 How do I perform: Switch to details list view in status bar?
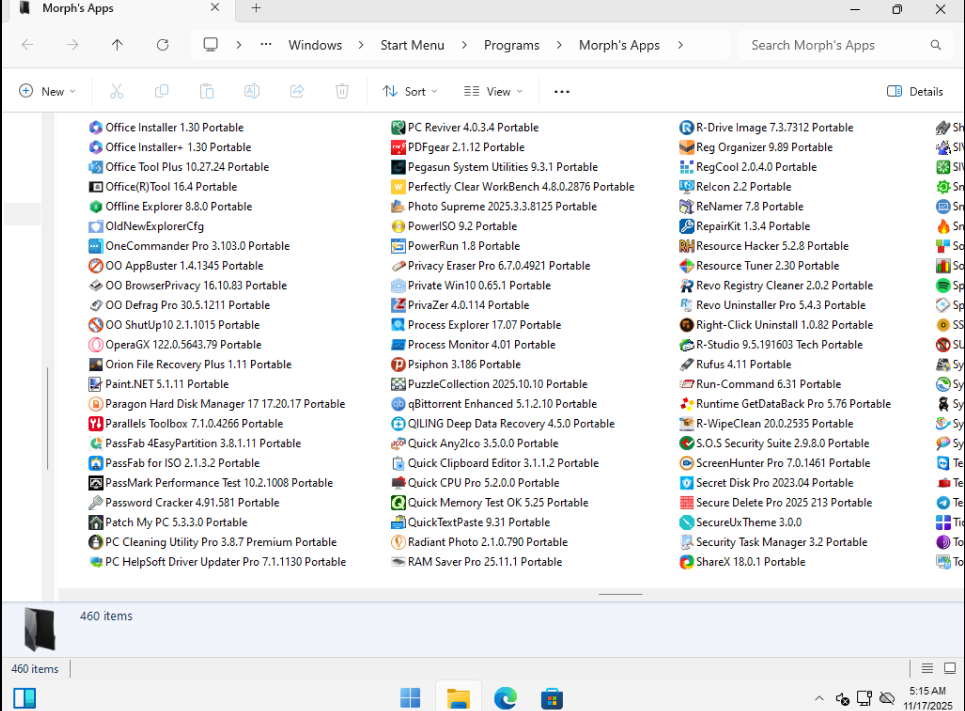coord(927,669)
